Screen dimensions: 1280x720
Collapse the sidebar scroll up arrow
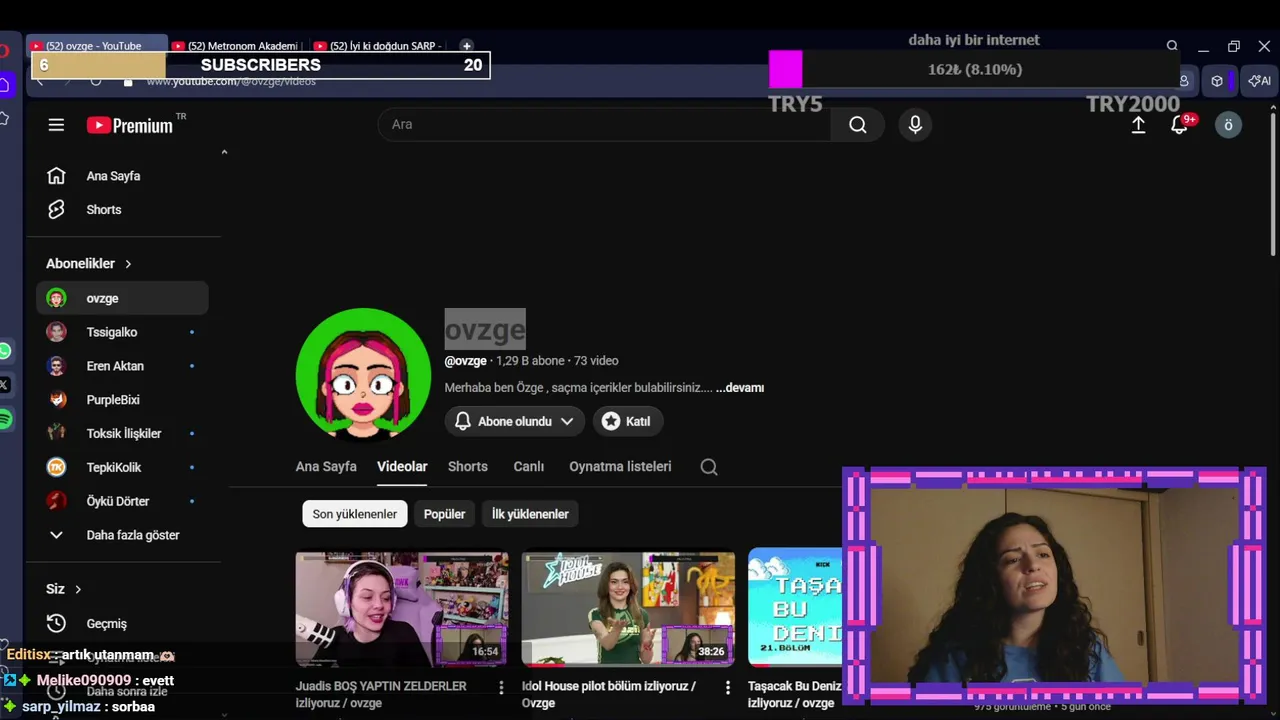pyautogui.click(x=224, y=152)
